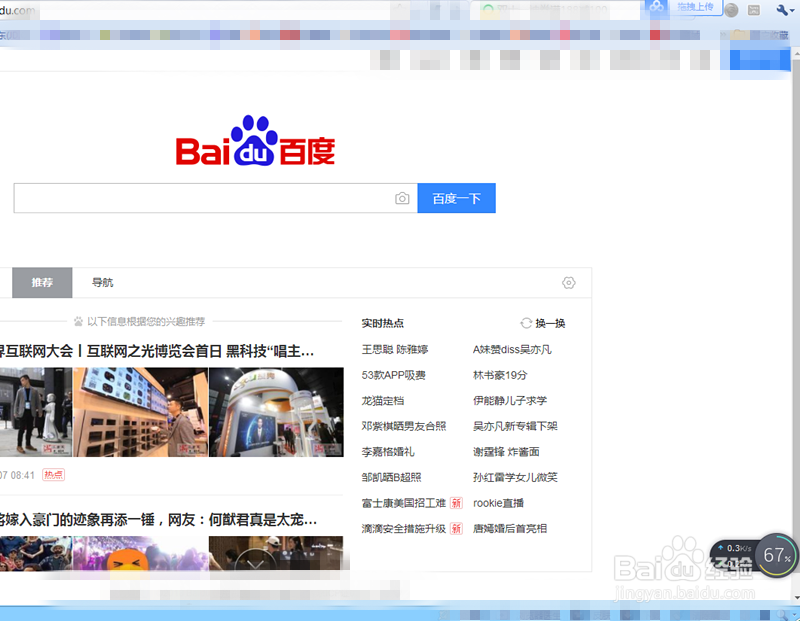Click the refresh icon beside 换一换

click(526, 323)
